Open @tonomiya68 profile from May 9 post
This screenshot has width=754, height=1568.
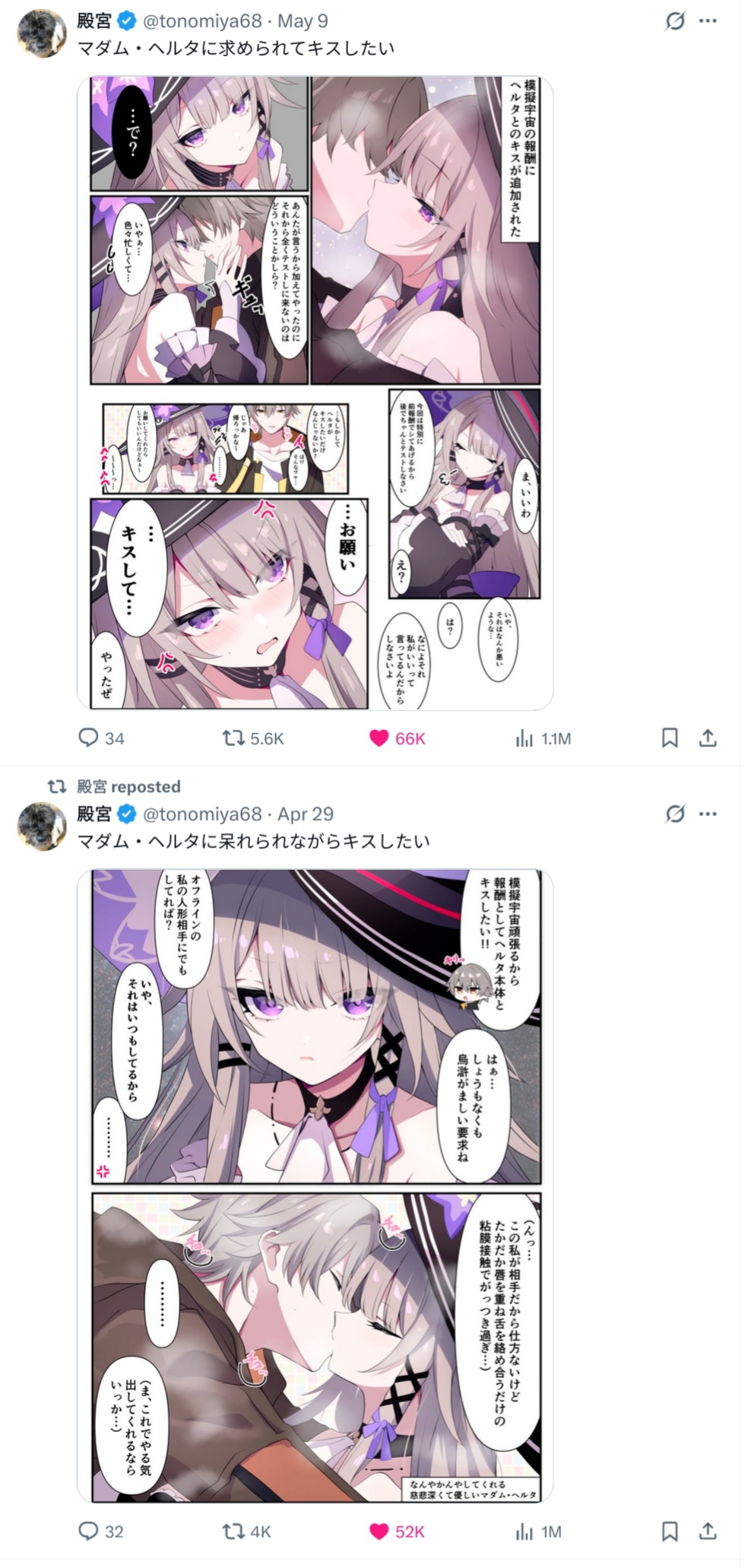click(x=202, y=21)
